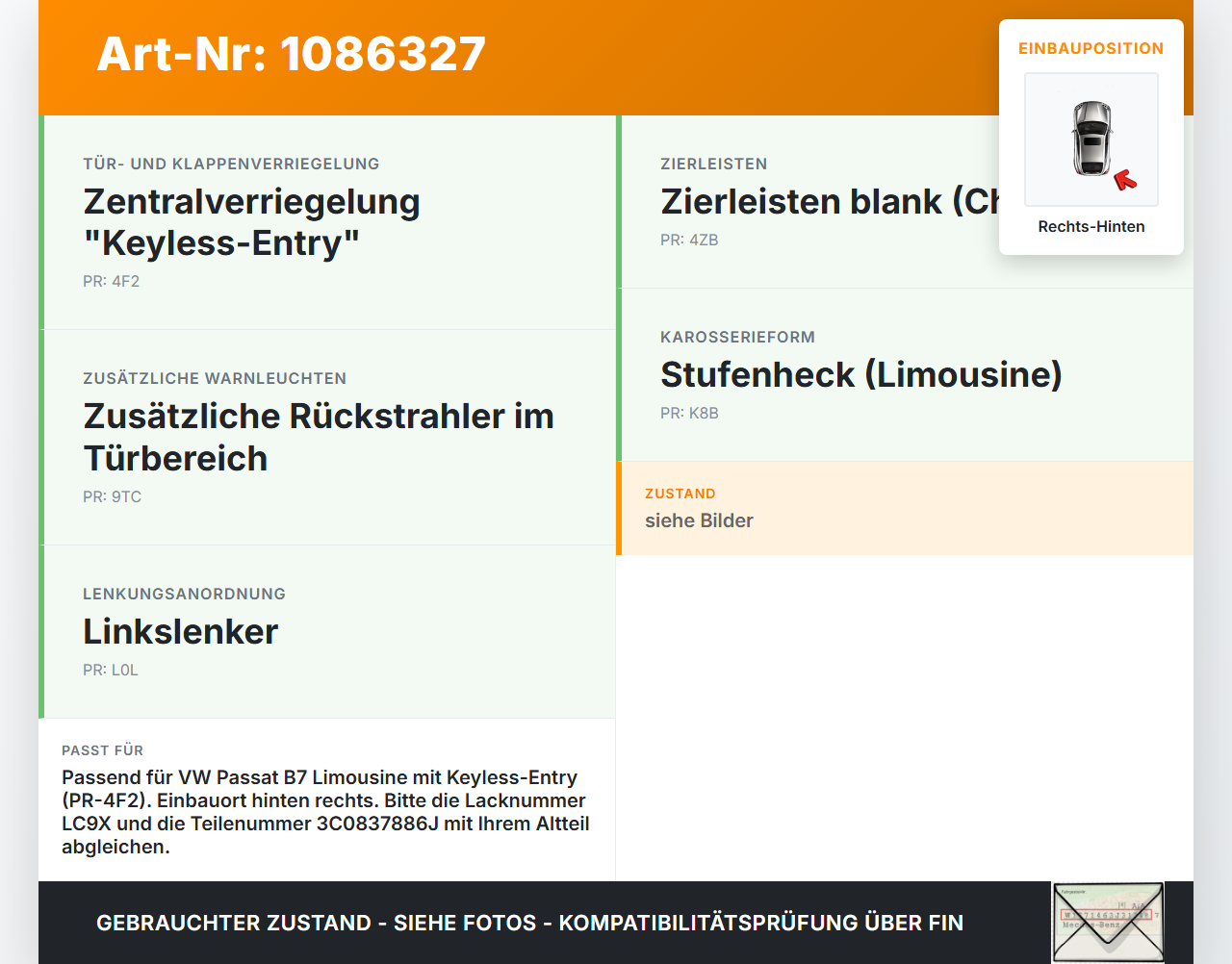Click the car position image under Einbauposition

(1091, 140)
